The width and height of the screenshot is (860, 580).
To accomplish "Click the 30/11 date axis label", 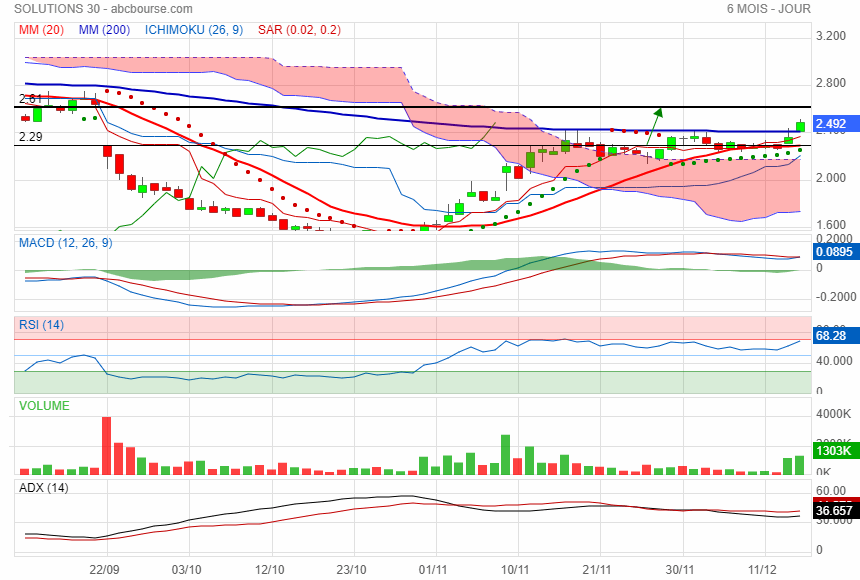I will (x=680, y=569).
